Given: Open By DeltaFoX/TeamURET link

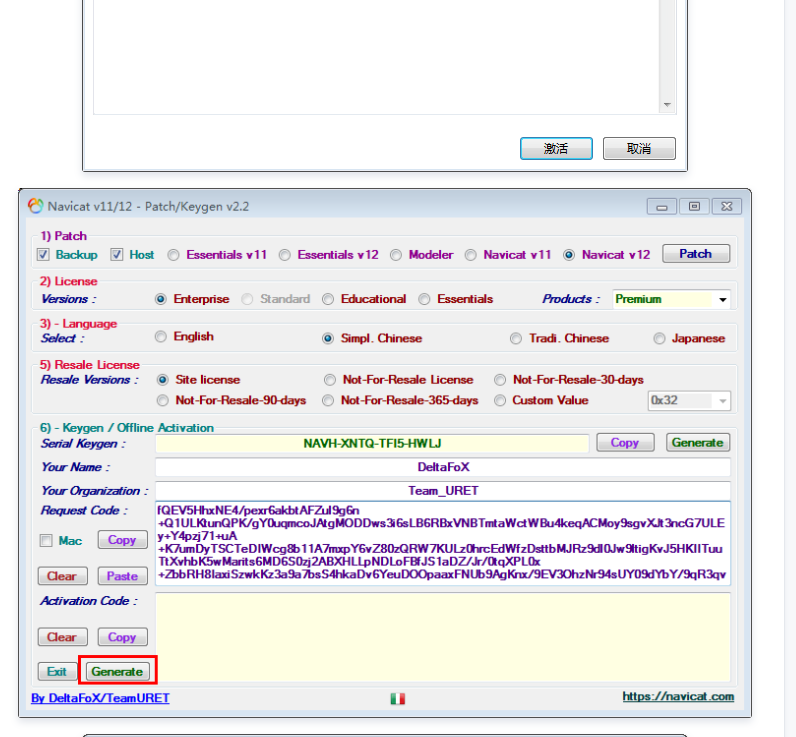Looking at the screenshot, I should [x=101, y=698].
